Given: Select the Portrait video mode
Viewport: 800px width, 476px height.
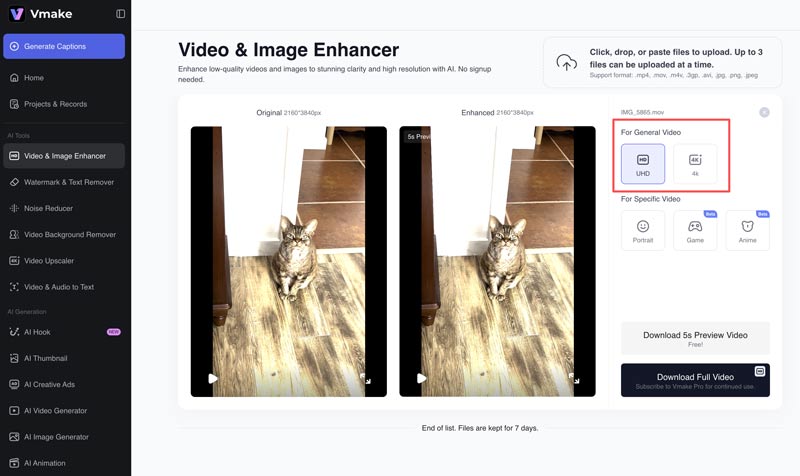Looking at the screenshot, I should click(643, 231).
